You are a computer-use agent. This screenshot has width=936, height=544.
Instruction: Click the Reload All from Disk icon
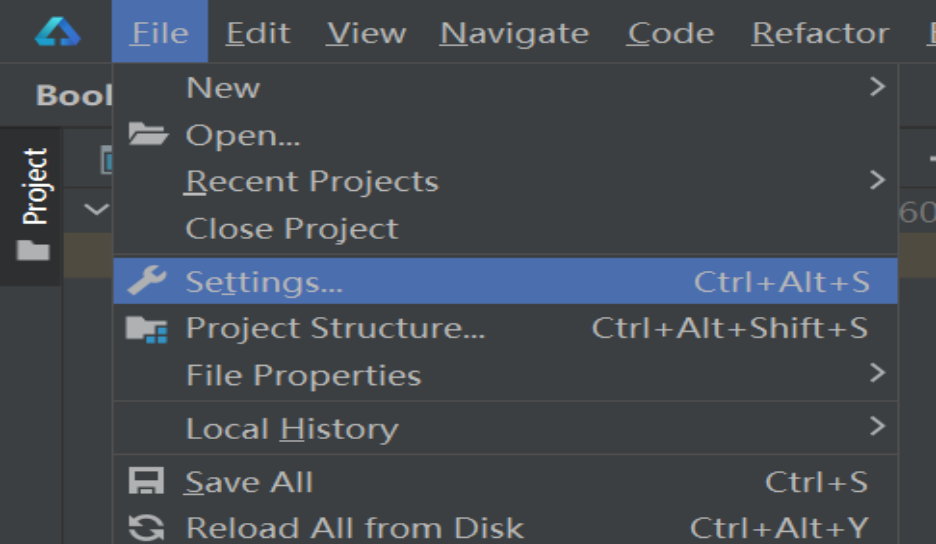click(x=147, y=528)
